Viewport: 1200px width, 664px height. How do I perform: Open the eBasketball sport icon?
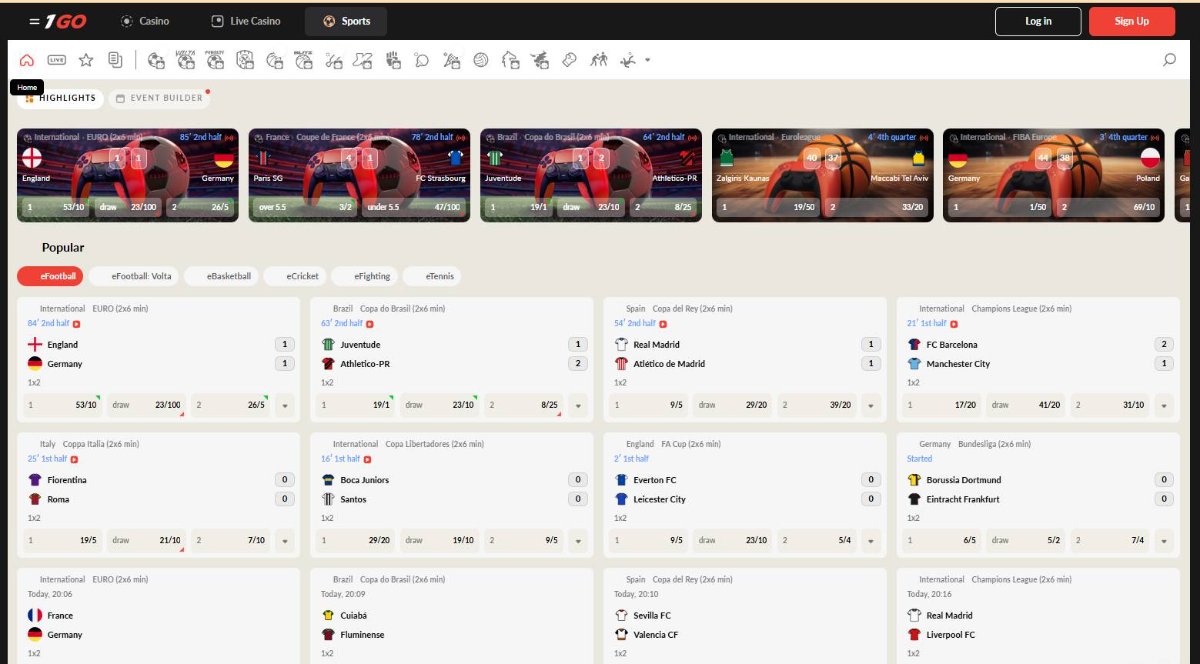273,62
